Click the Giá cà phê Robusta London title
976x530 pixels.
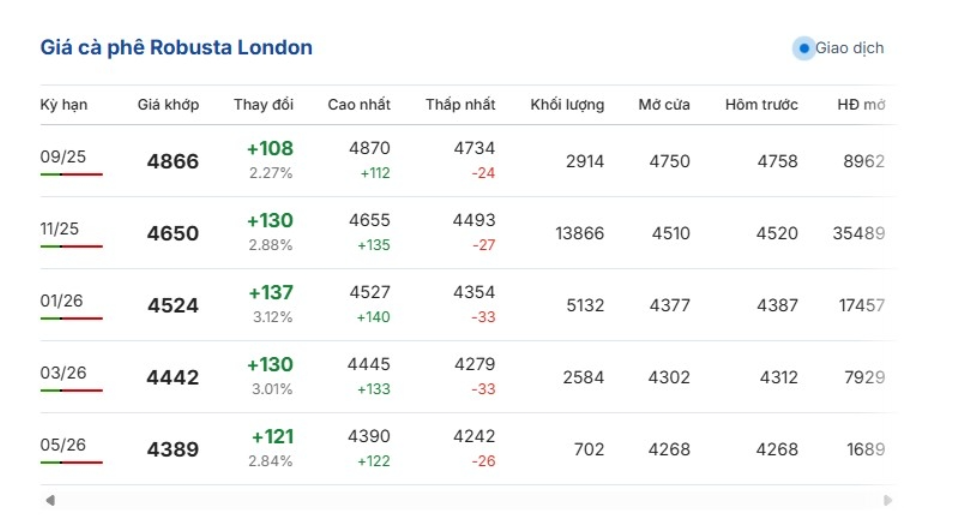(x=176, y=47)
